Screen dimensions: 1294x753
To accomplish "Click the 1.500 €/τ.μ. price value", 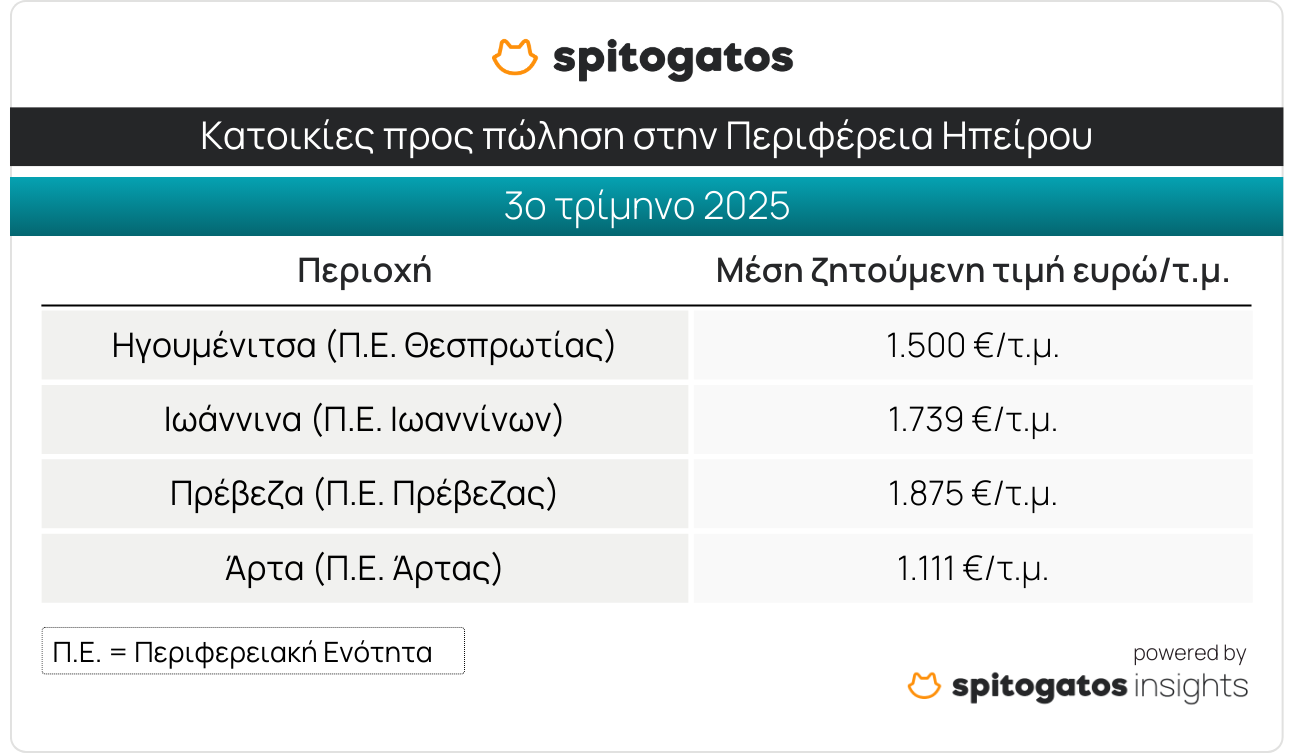I will 972,345.
